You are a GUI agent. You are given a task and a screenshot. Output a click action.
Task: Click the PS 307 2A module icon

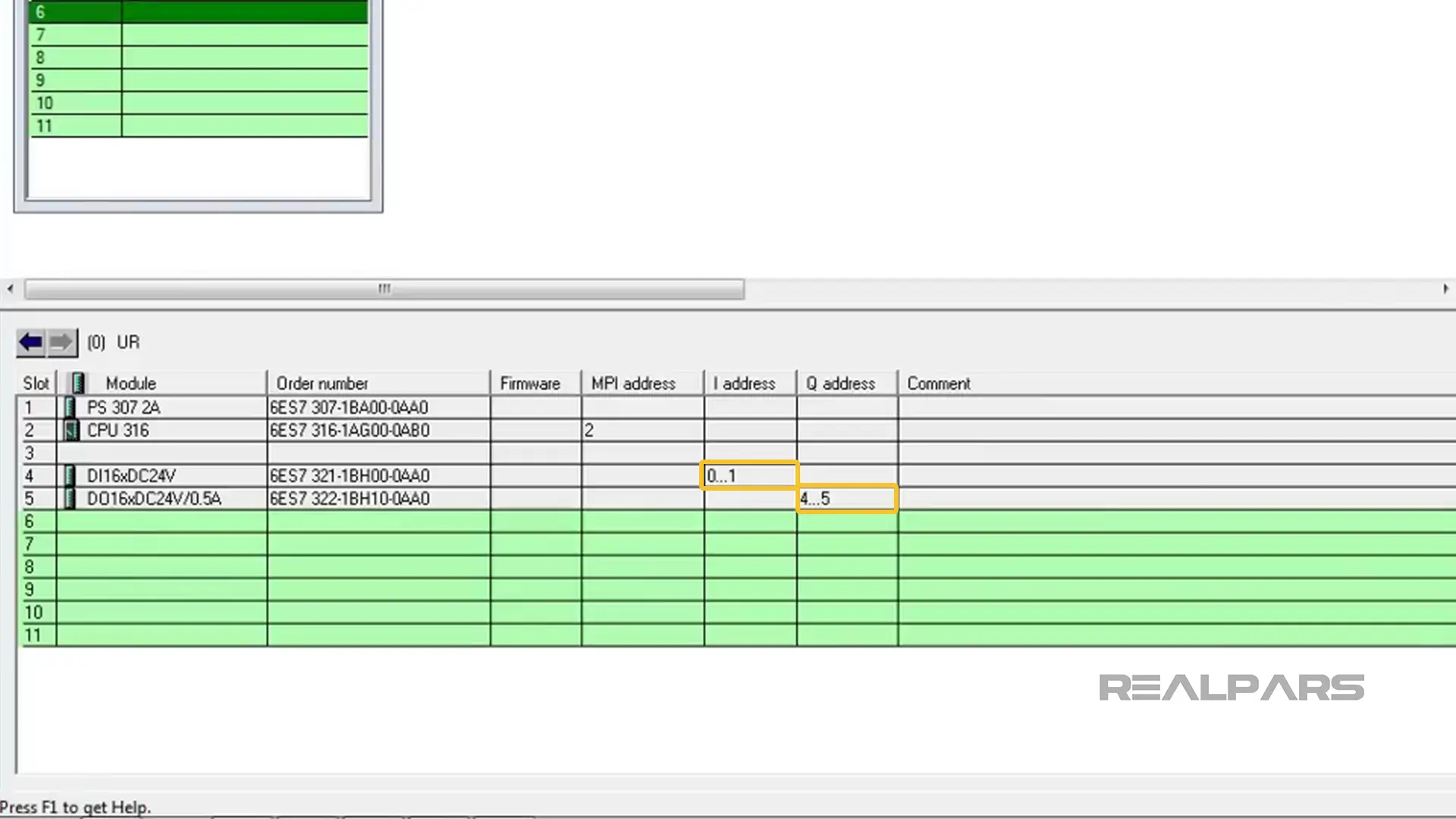point(70,408)
